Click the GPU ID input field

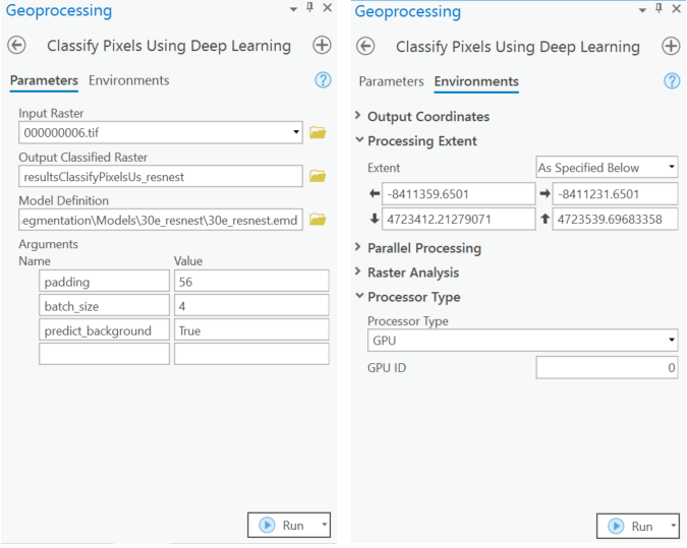pyautogui.click(x=606, y=368)
